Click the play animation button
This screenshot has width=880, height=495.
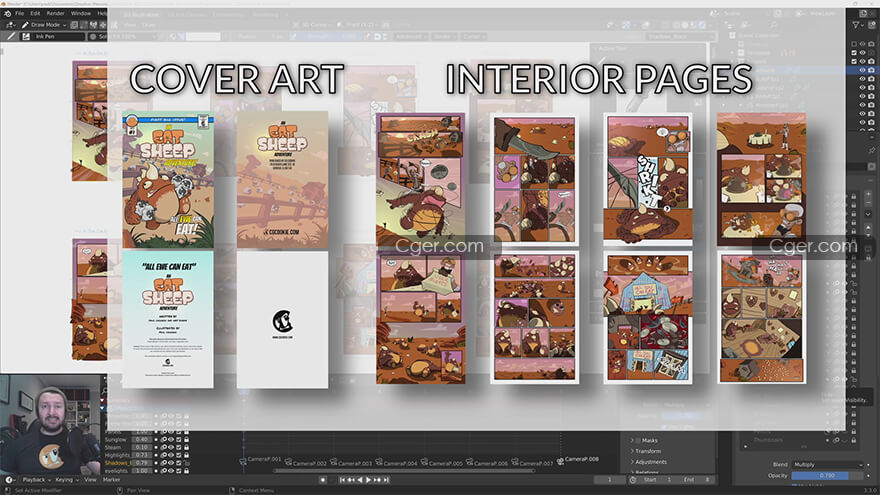click(x=369, y=480)
